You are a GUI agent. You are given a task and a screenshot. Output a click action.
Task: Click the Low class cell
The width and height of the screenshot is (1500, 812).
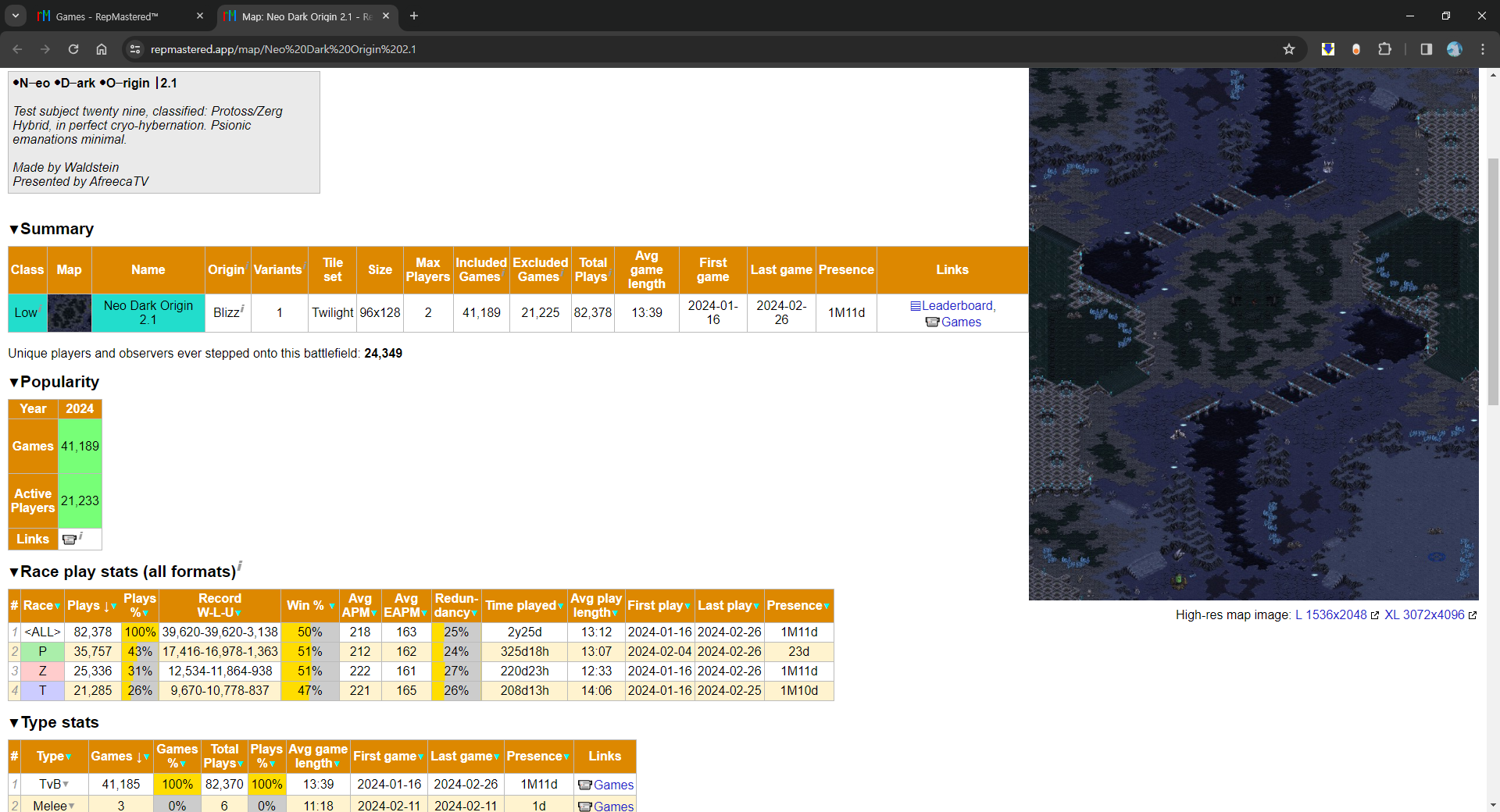pyautogui.click(x=26, y=312)
